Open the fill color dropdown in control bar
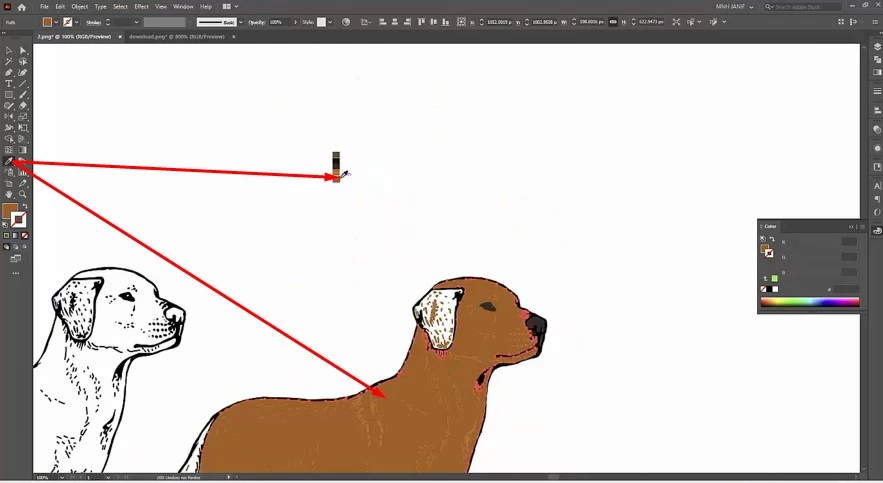 click(x=56, y=22)
